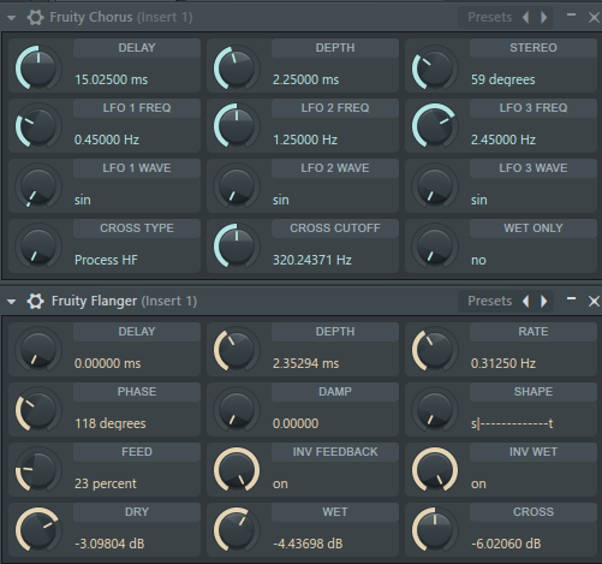Image resolution: width=602 pixels, height=564 pixels.
Task: Click the -6.02060 dB cross value
Action: pos(506,544)
